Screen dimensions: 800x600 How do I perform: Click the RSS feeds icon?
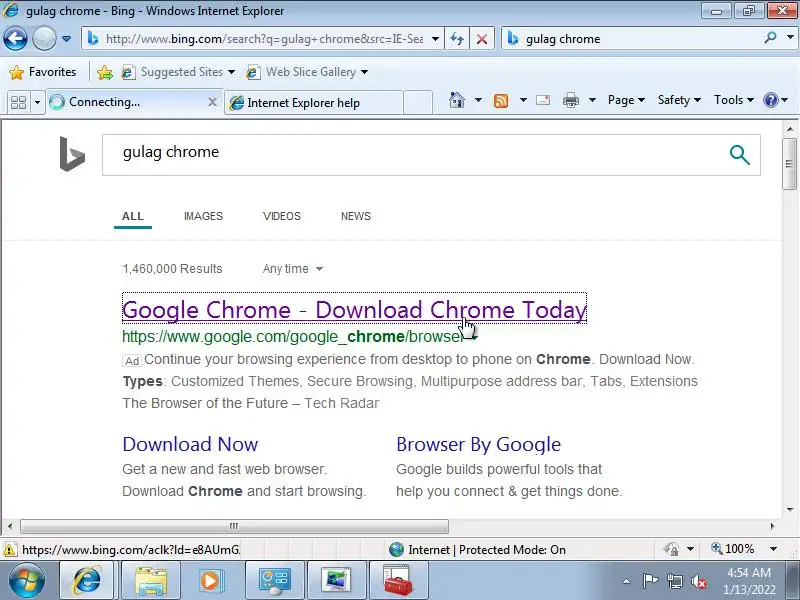click(501, 101)
